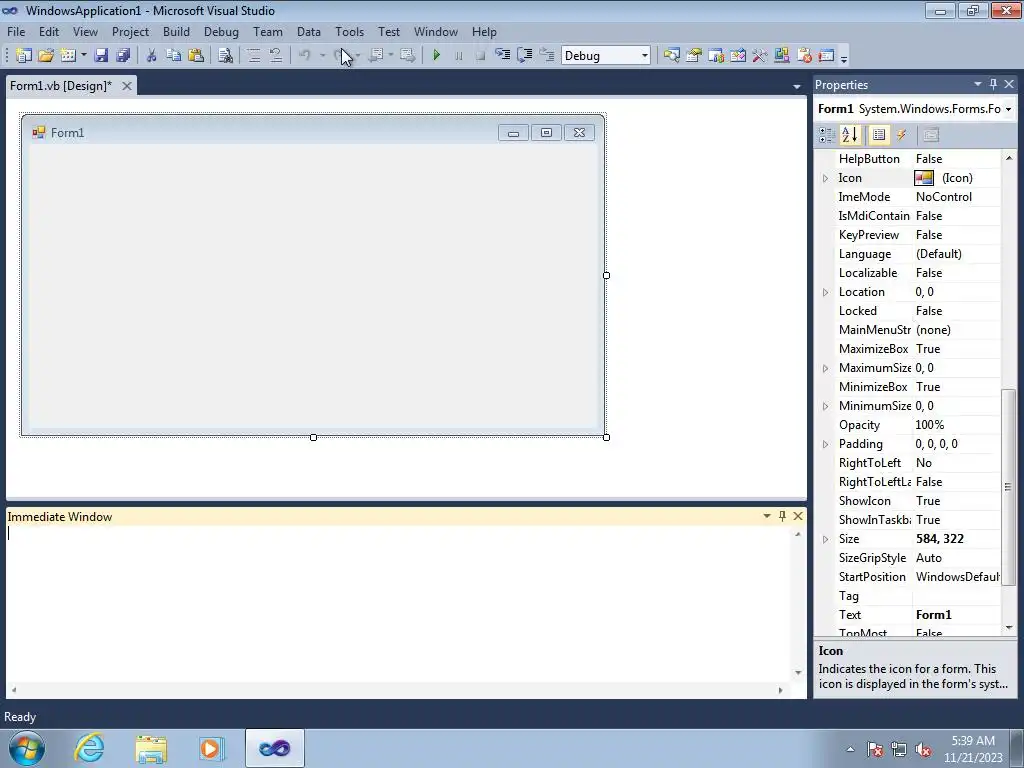Screen dimensions: 1024x768
Task: Close the Form1.vb [Design] tab
Action: point(127,86)
